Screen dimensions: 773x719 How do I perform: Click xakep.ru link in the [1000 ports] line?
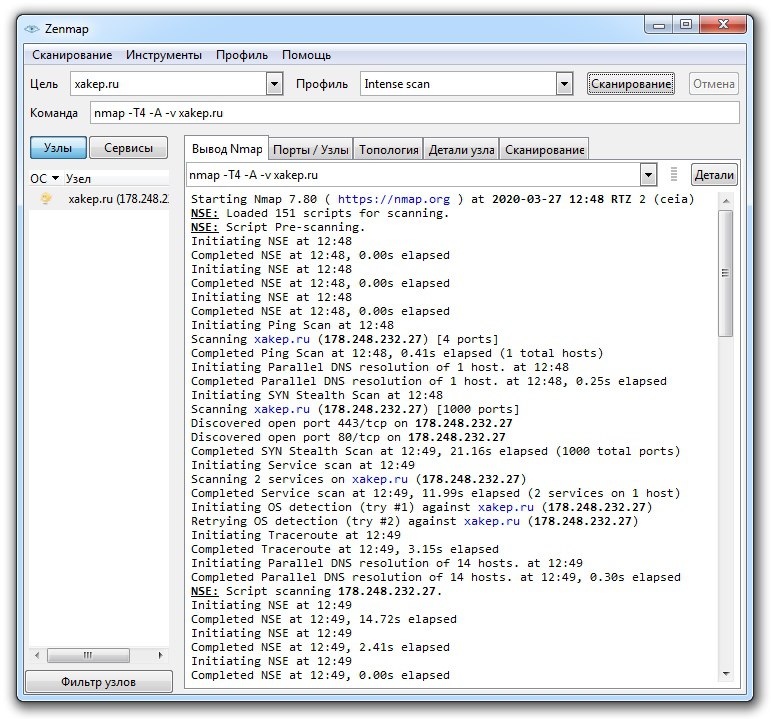281,409
